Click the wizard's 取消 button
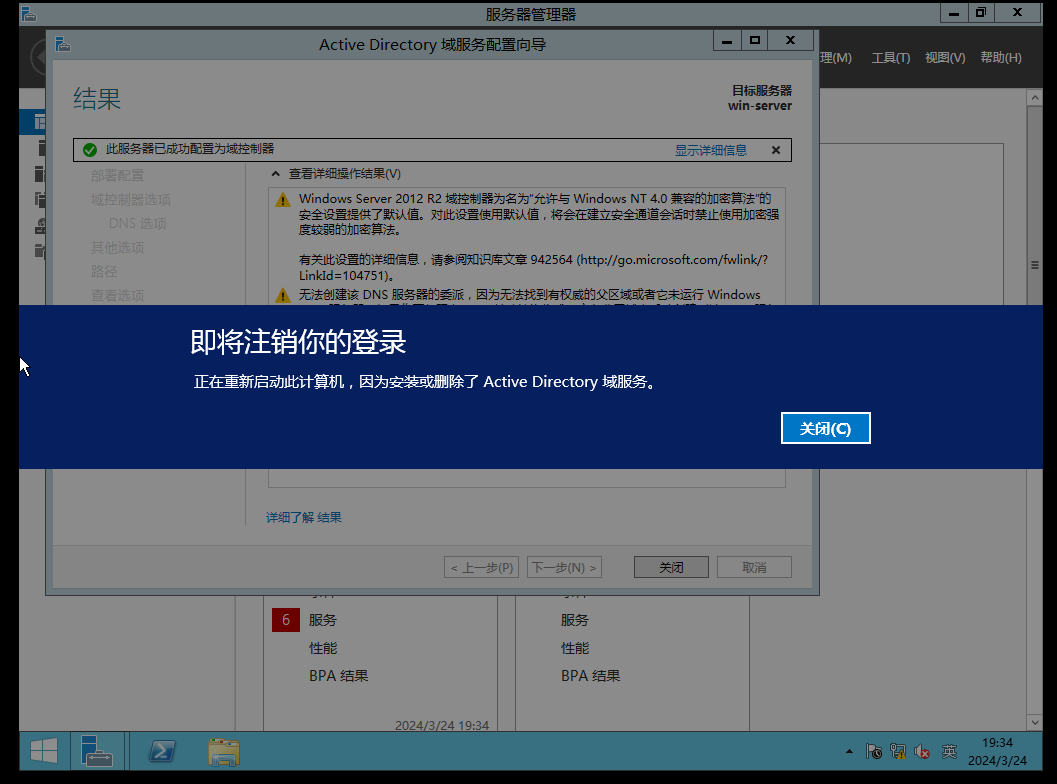Screen dimensions: 1057x784 click(x=754, y=568)
